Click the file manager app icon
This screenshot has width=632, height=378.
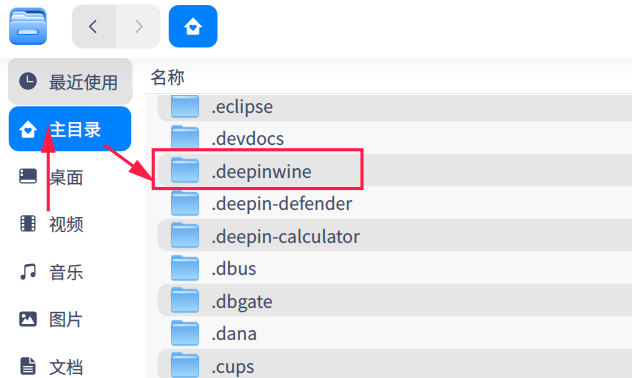click(28, 27)
